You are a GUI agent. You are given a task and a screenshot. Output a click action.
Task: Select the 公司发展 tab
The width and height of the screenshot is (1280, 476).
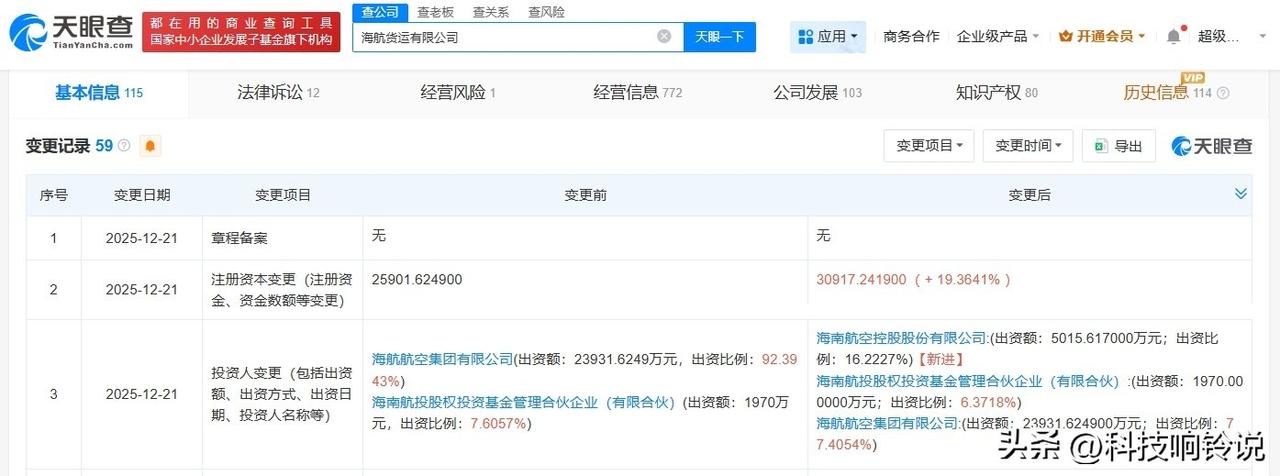[x=817, y=93]
